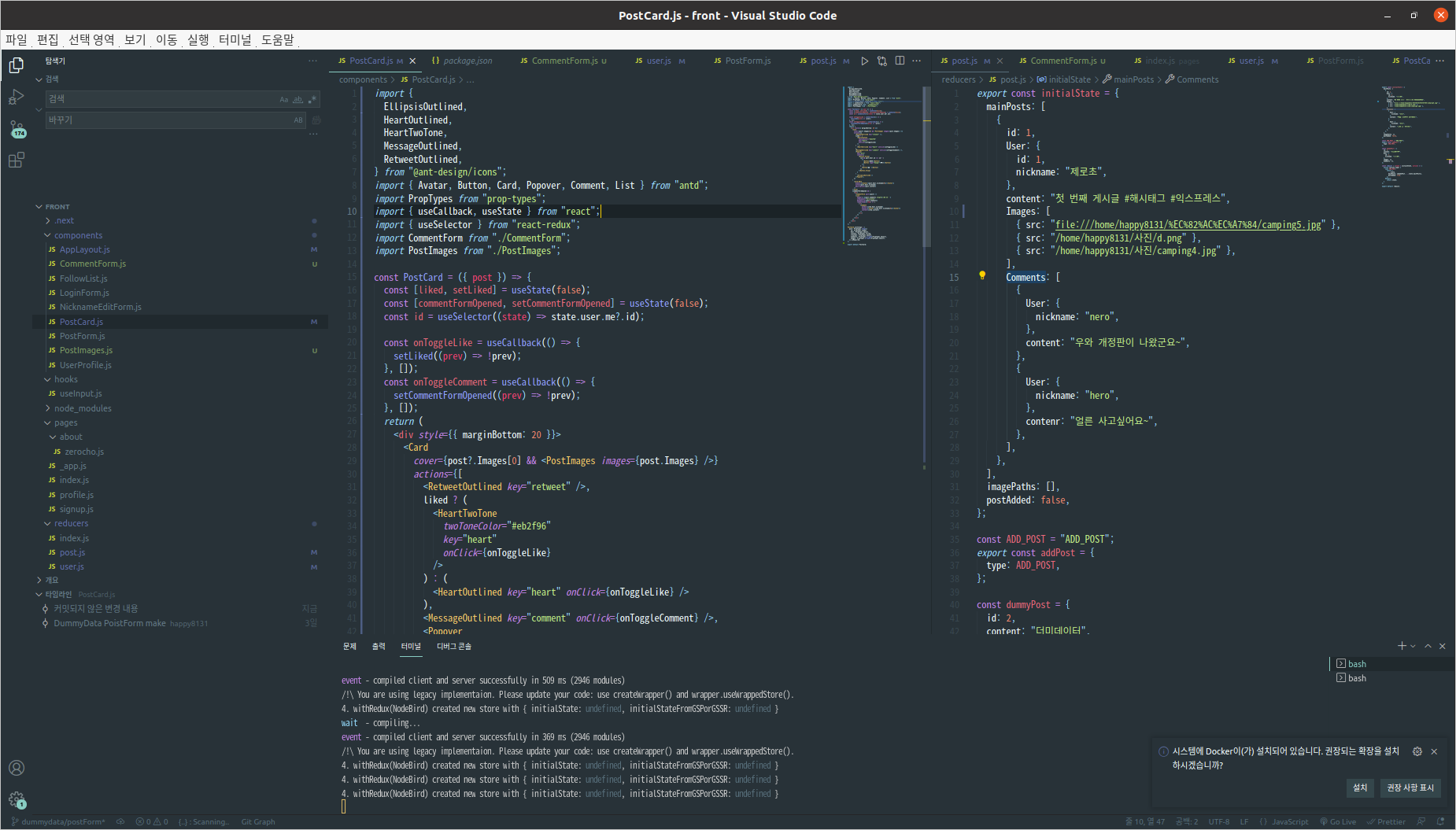Screen dimensions: 1456x830
Task: Open the Manage gear in activity bar
Action: click(x=16, y=799)
